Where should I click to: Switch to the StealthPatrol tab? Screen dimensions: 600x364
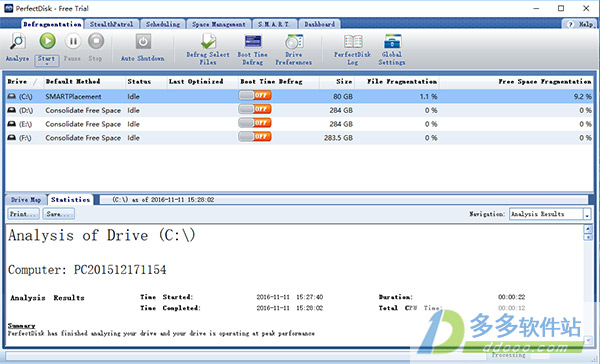(x=111, y=24)
